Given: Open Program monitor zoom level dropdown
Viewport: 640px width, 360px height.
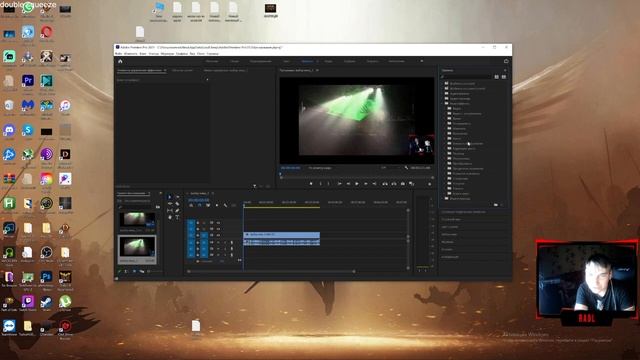Looking at the screenshot, I should [320, 168].
